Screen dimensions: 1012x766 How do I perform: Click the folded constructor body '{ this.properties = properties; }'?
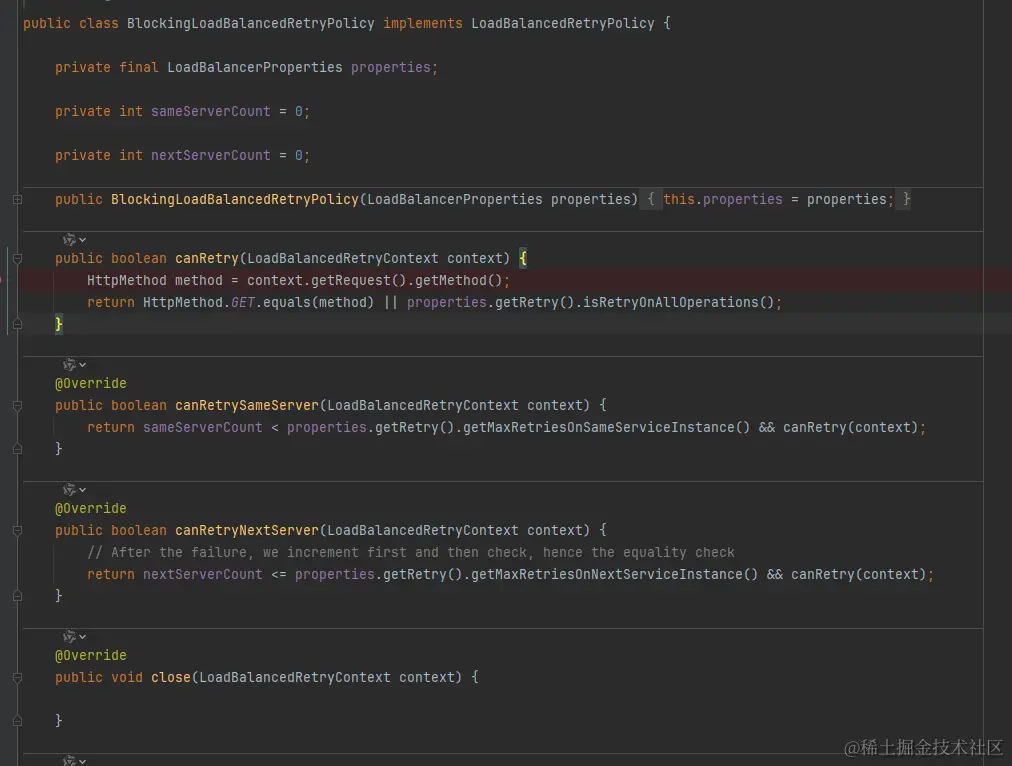[x=775, y=199]
